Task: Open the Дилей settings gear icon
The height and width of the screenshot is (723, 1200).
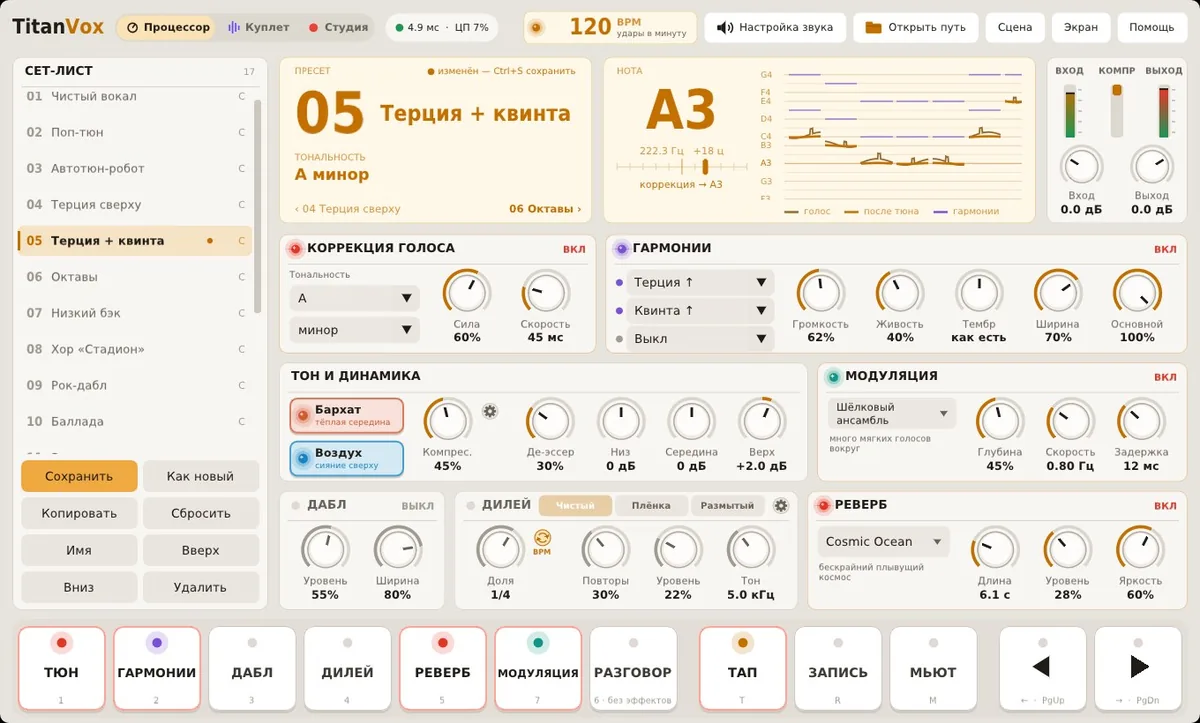Action: click(x=781, y=506)
